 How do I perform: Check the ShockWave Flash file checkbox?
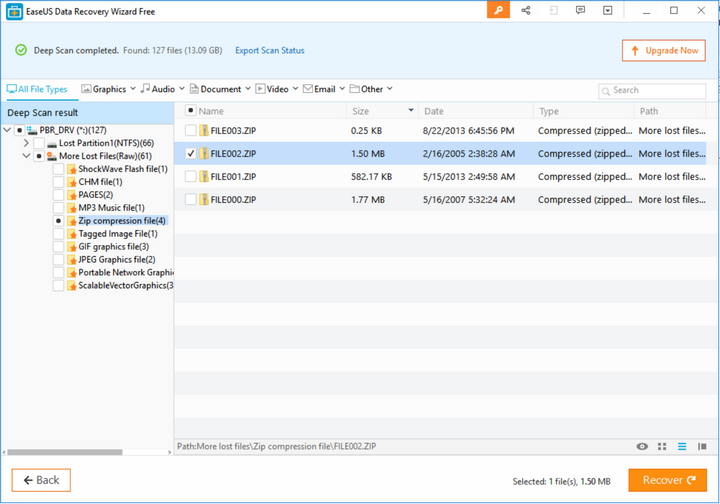coord(58,169)
